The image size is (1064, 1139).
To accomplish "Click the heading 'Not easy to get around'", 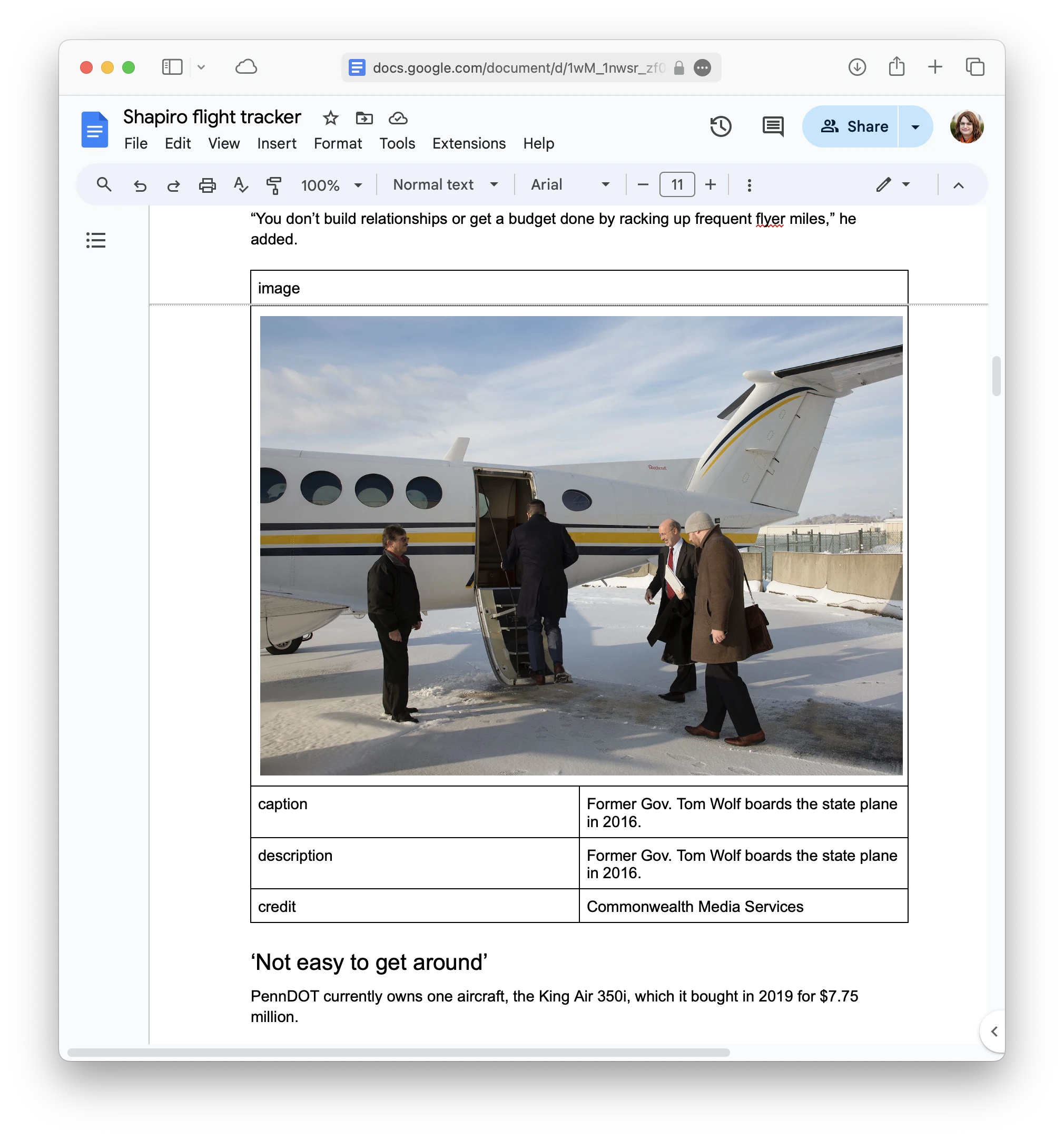I will point(369,962).
